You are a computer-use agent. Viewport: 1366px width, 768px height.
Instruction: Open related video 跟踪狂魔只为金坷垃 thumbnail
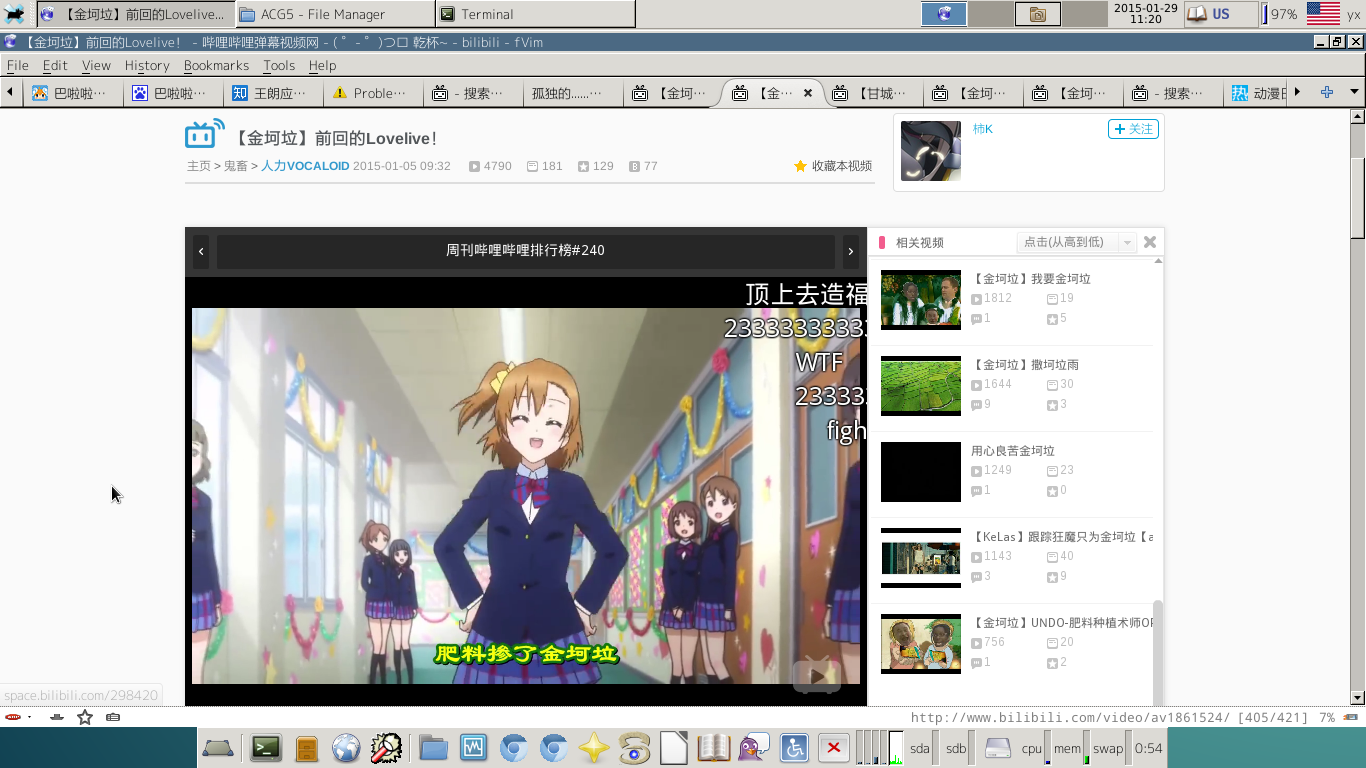[x=921, y=558]
